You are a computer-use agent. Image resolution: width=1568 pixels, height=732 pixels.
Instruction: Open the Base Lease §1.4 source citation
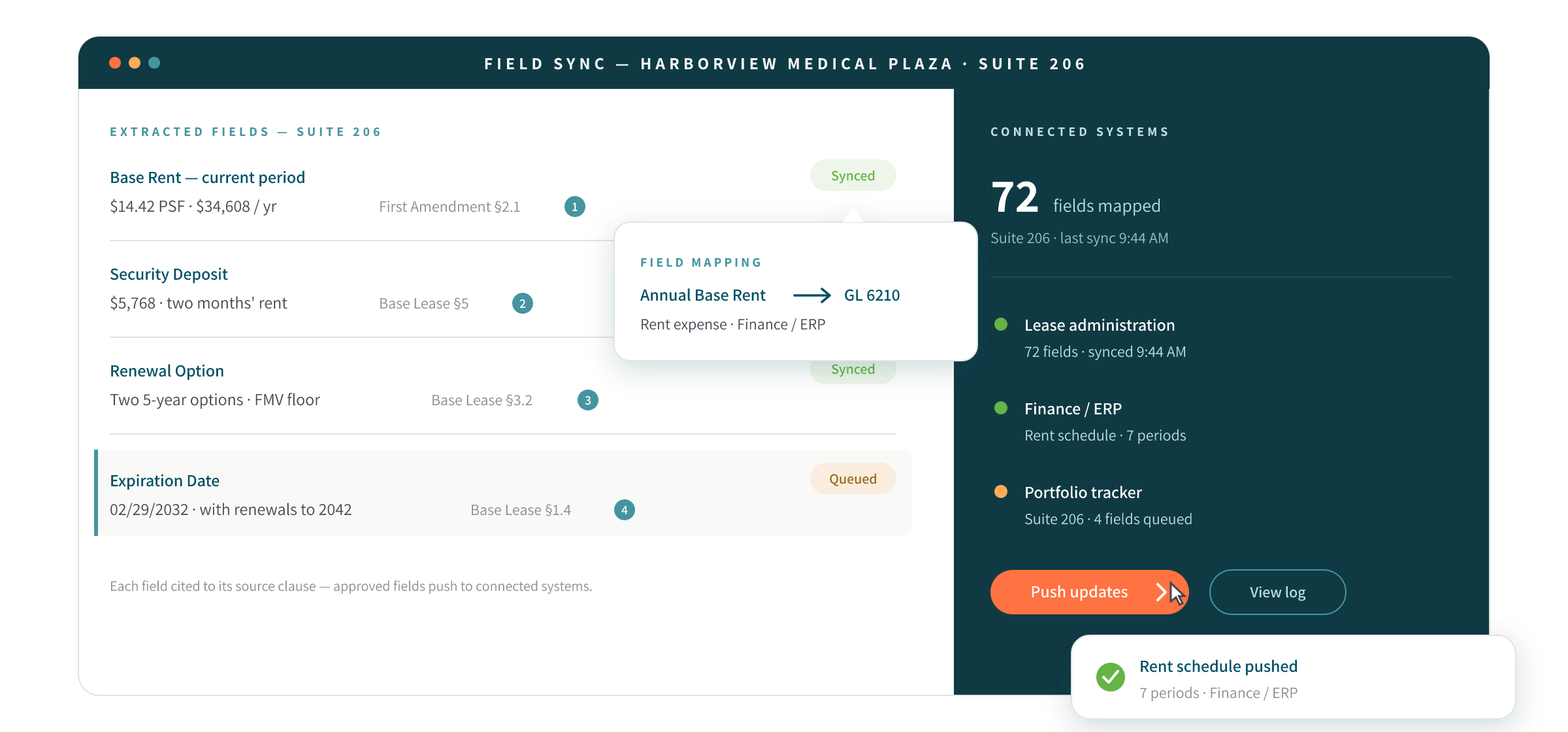[521, 510]
